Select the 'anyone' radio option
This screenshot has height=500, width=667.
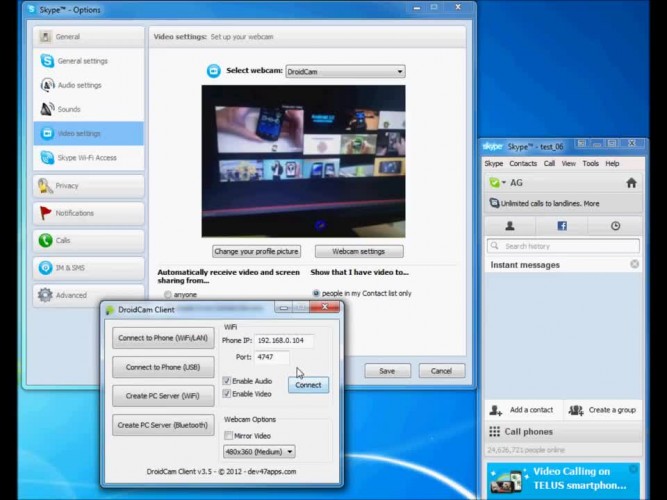click(x=168, y=294)
